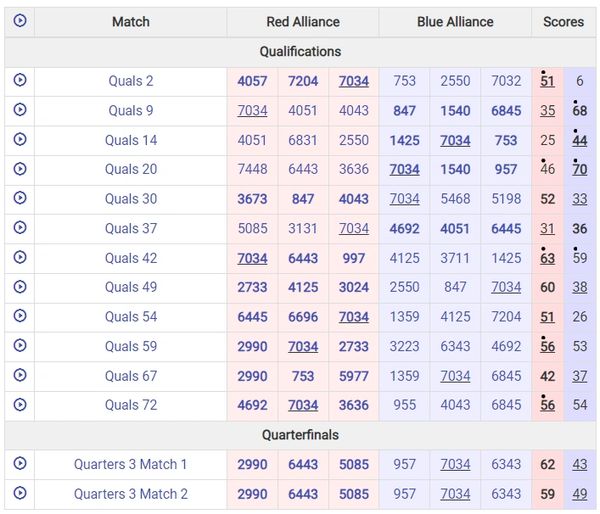This screenshot has height=514, width=600.
Task: Open the Quals 9 match link
Action: click(x=131, y=111)
